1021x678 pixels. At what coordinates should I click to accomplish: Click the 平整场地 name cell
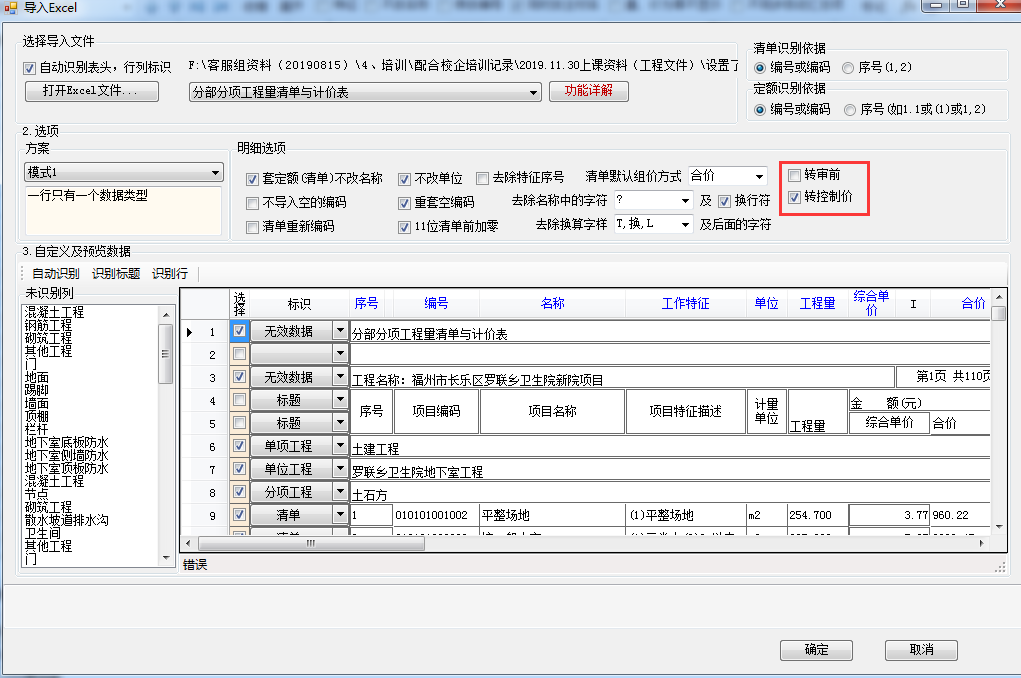[x=552, y=515]
